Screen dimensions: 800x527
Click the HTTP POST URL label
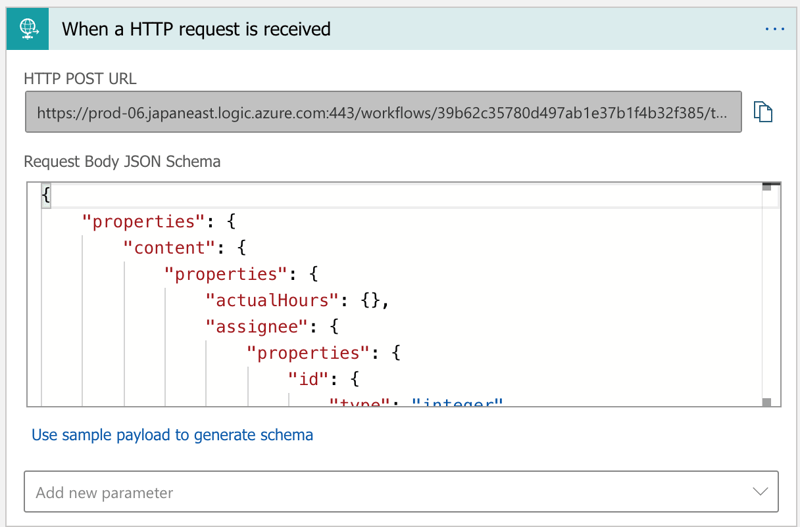pos(80,79)
